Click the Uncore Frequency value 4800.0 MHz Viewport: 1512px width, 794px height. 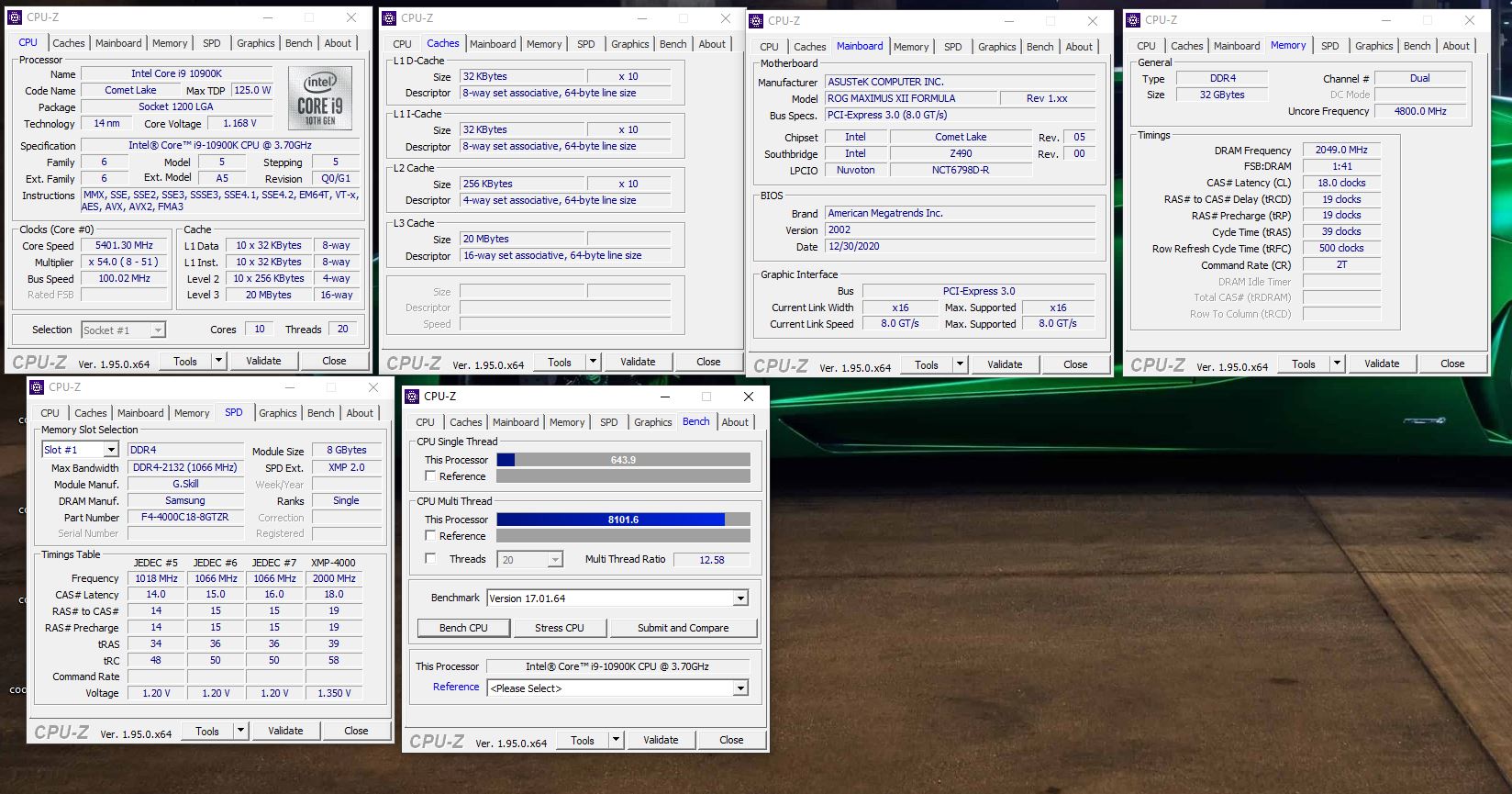coord(1420,111)
